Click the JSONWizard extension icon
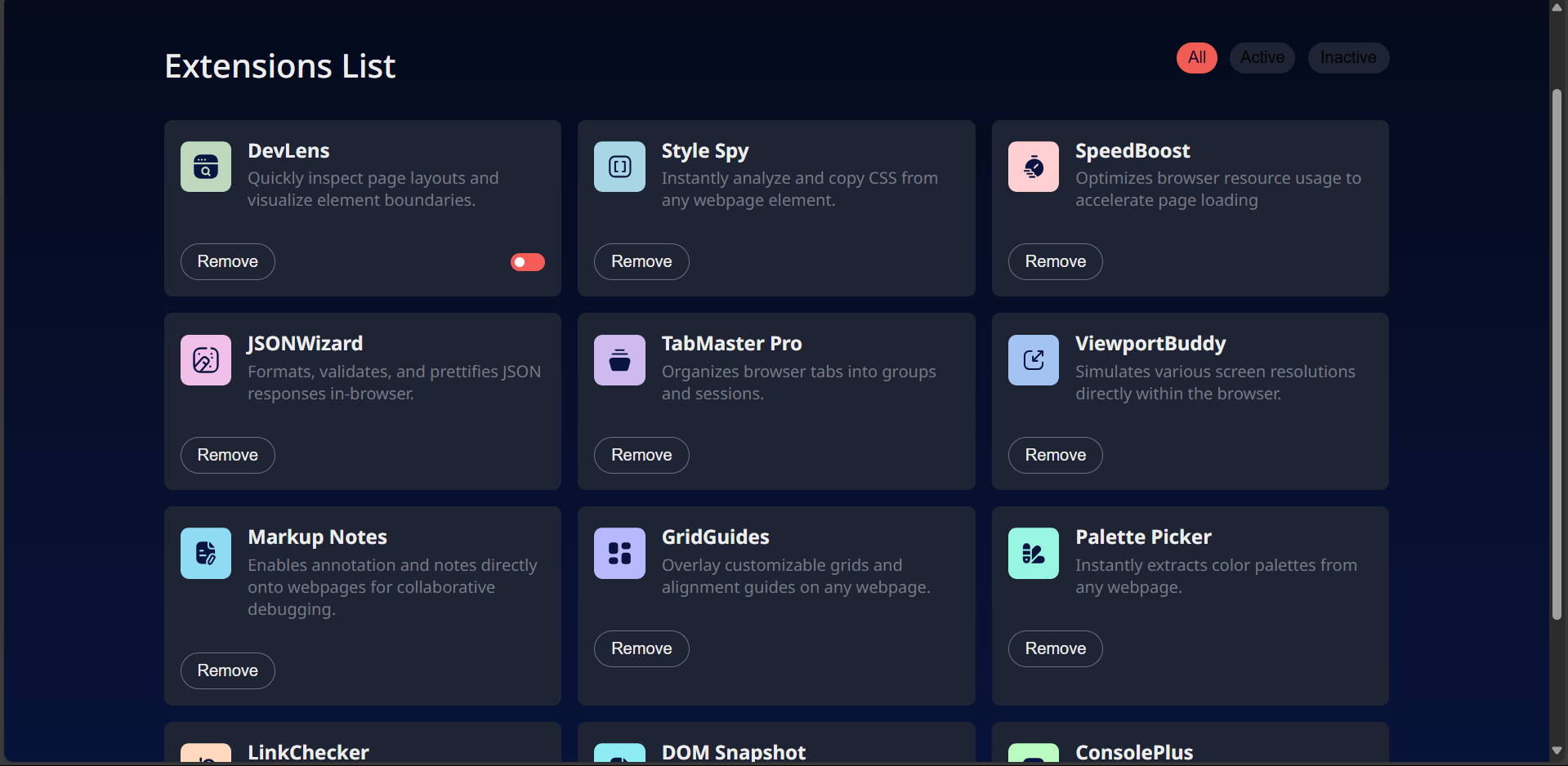 point(206,360)
